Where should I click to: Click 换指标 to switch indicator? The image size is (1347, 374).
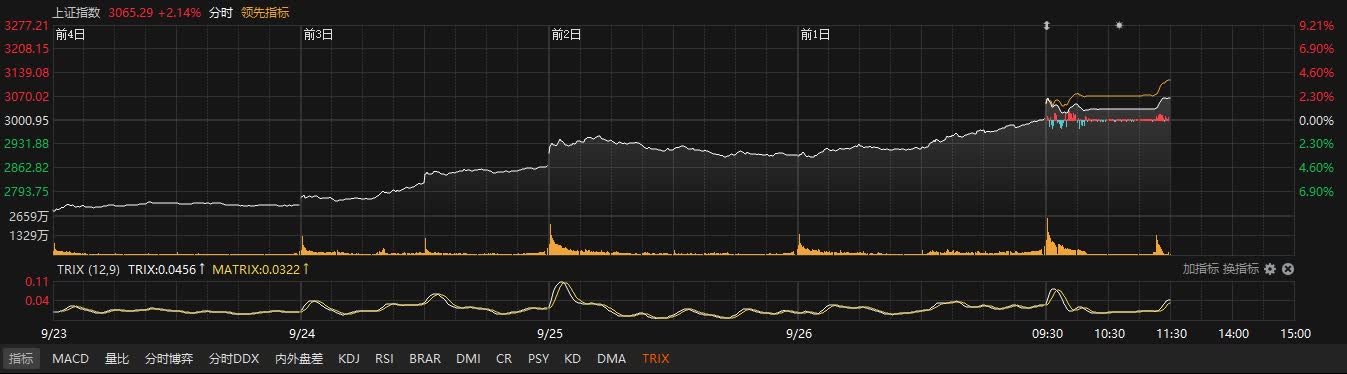tap(1241, 269)
